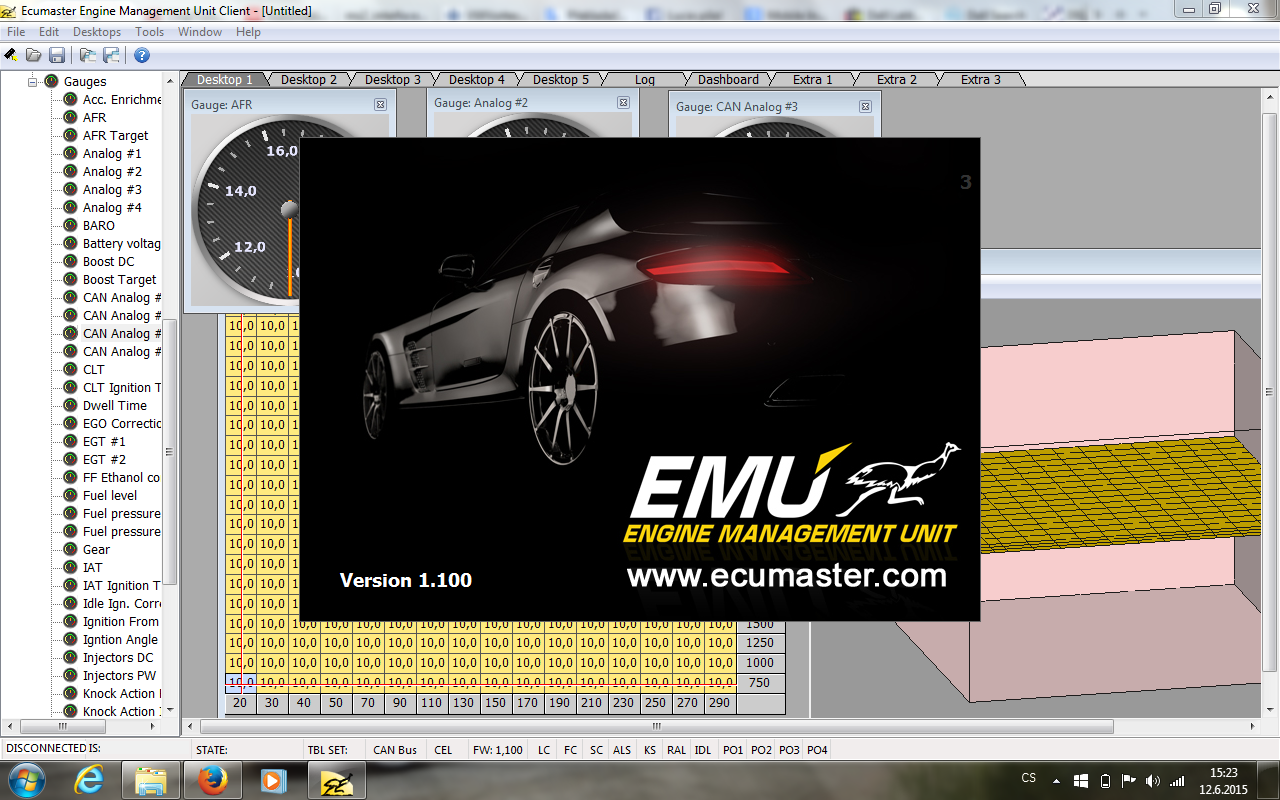Close the Gauge: AFR panel
1280x800 pixels.
[x=380, y=104]
